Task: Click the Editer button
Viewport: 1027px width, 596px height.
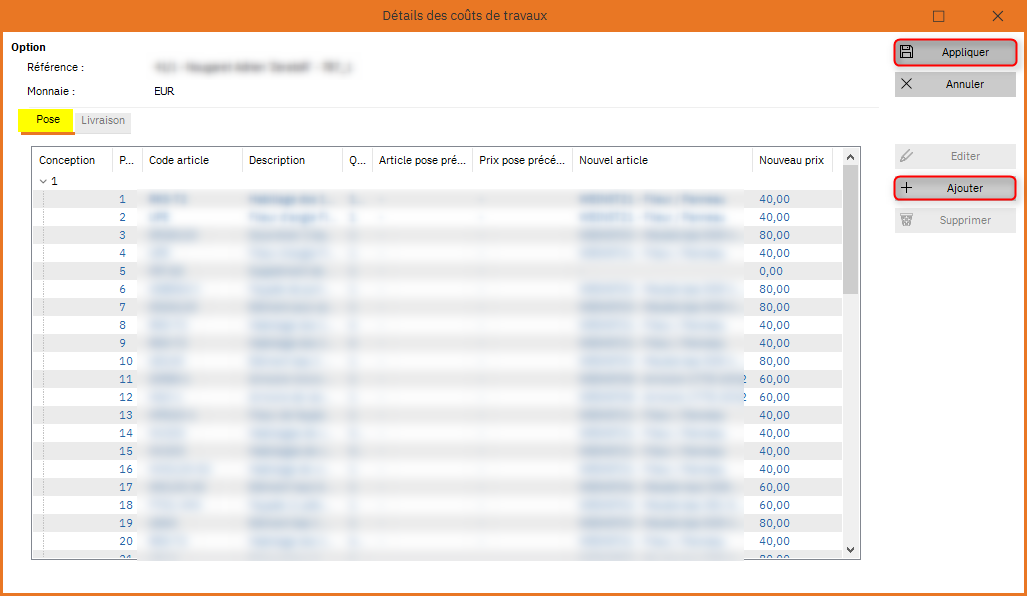Action: point(955,156)
